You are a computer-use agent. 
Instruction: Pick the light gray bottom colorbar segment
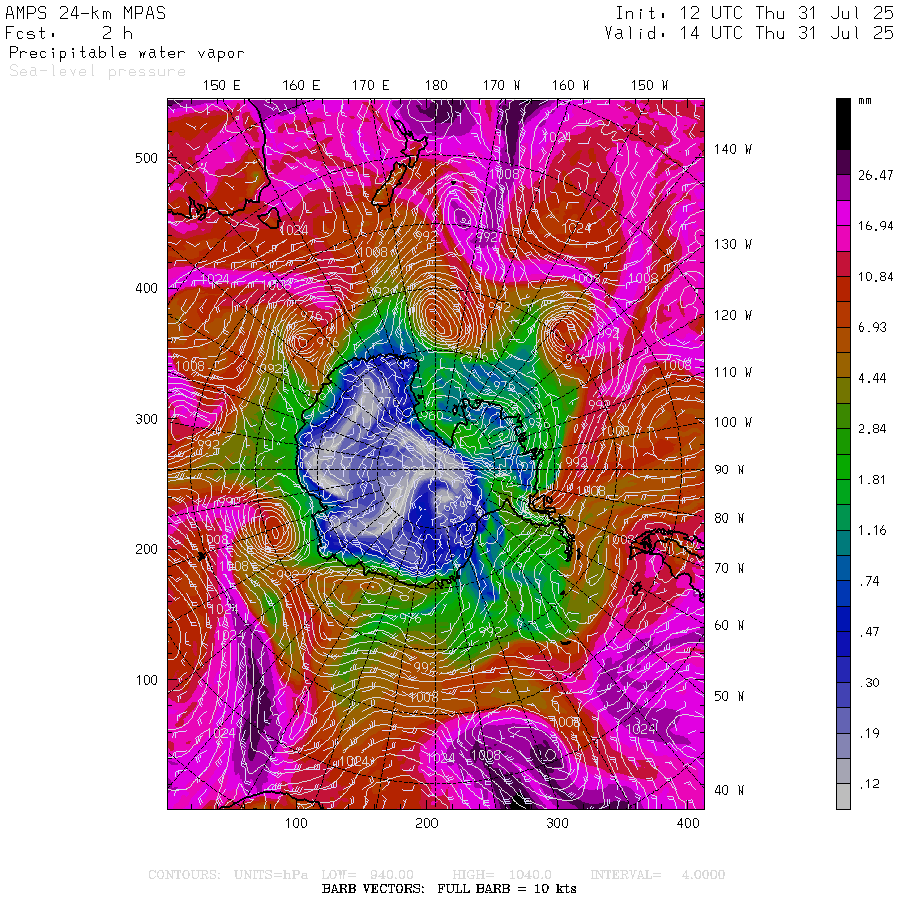[843, 797]
